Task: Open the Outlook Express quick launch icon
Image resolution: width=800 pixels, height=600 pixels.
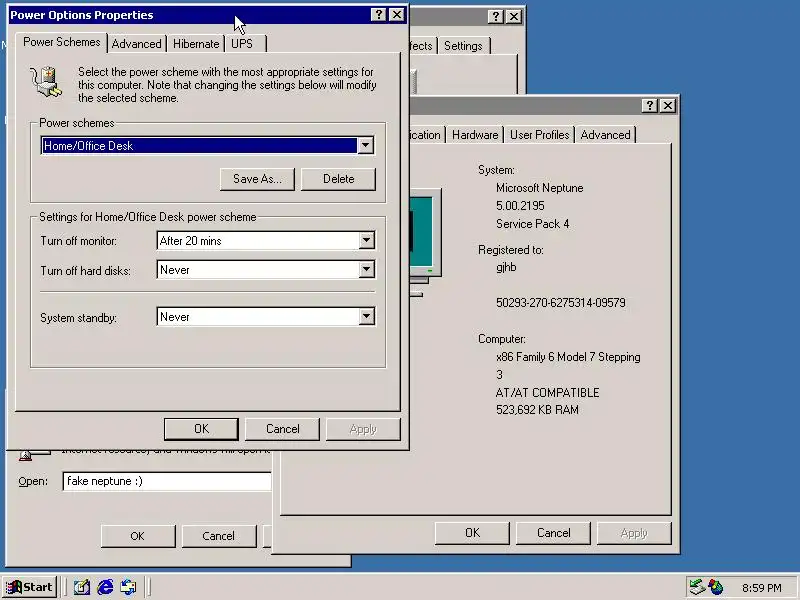Action: [129, 587]
